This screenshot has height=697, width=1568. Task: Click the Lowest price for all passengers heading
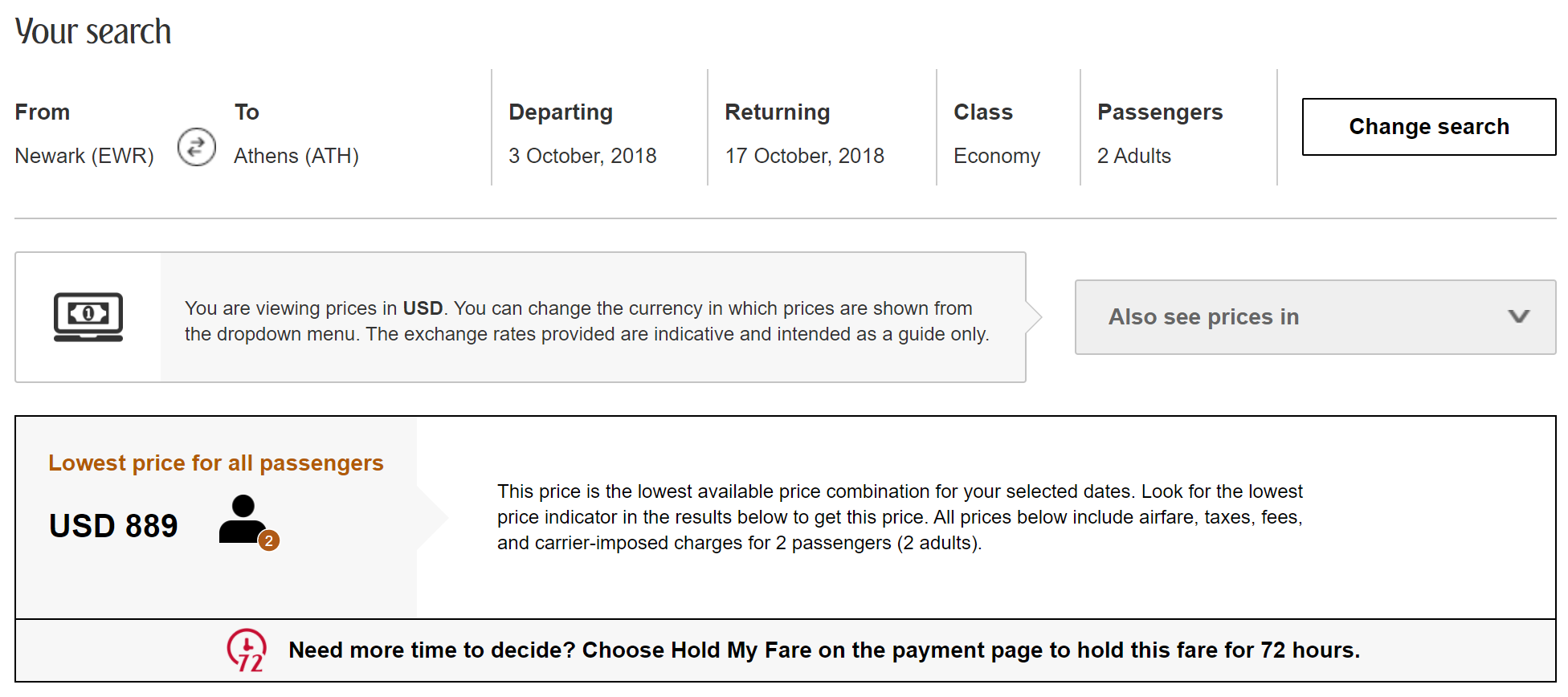click(215, 463)
